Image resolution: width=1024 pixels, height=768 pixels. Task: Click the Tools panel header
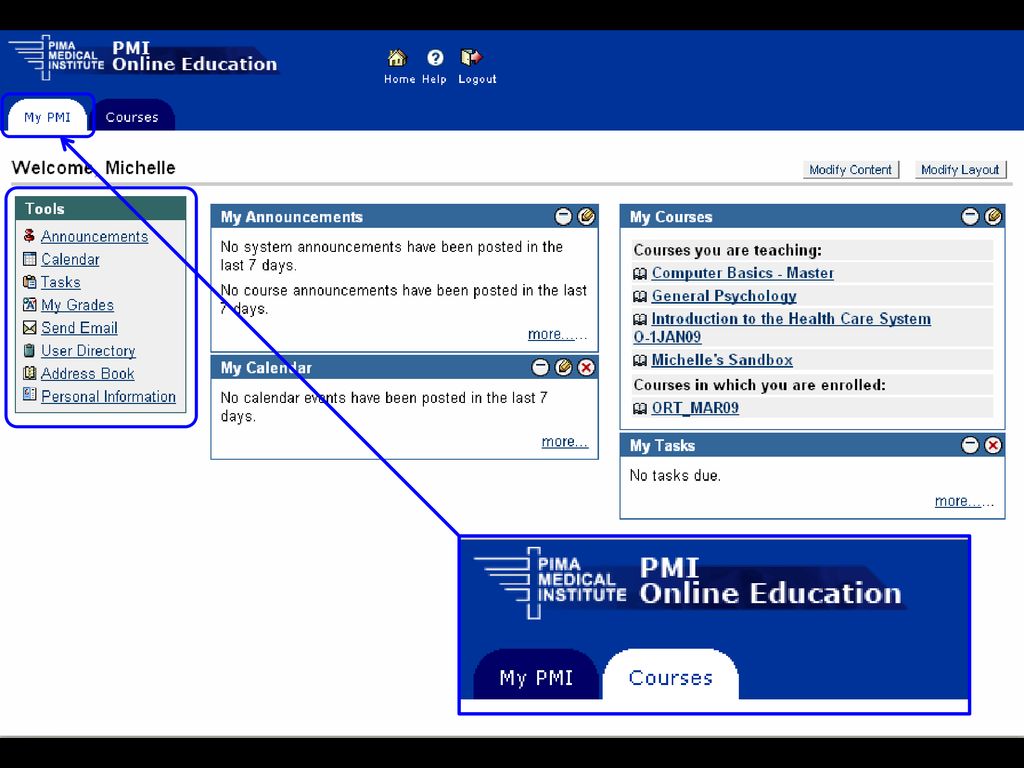[101, 209]
